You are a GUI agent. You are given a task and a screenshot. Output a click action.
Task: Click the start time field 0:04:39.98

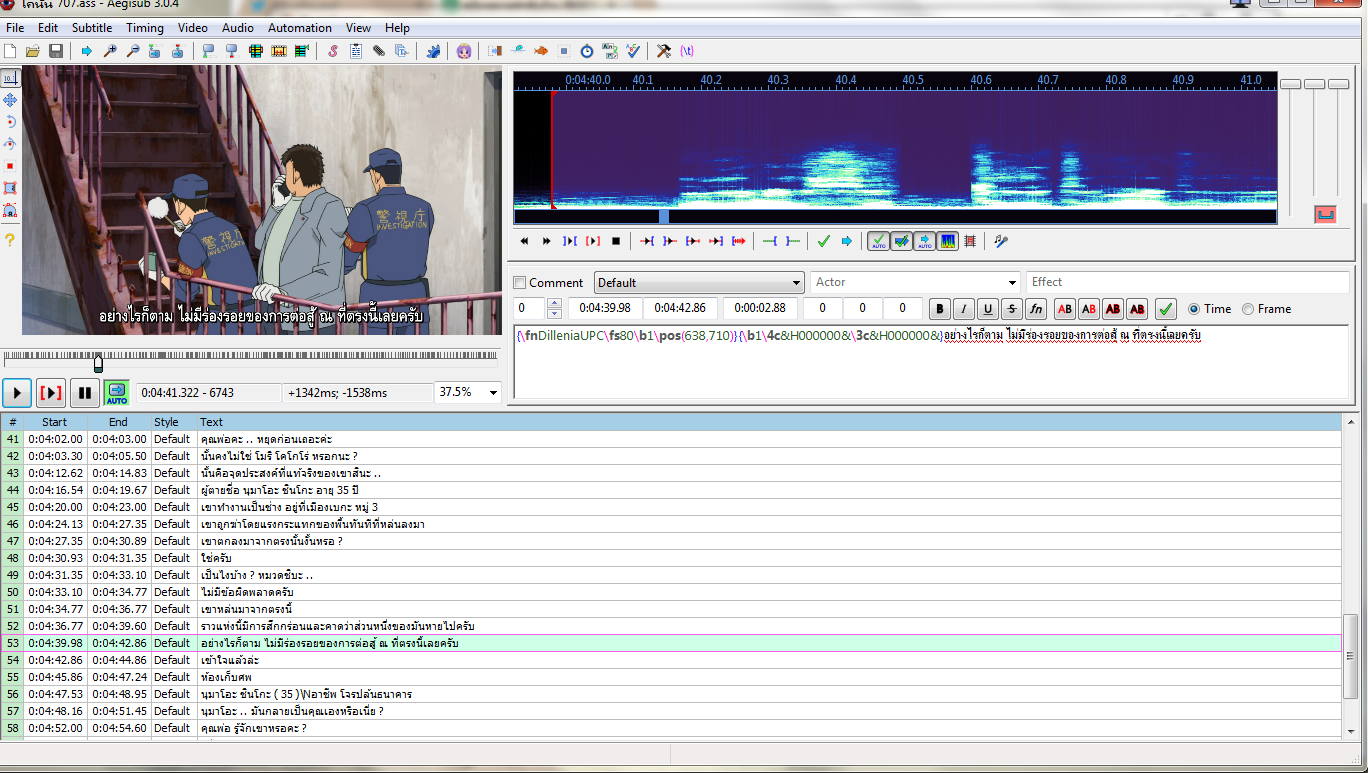[x=605, y=309]
